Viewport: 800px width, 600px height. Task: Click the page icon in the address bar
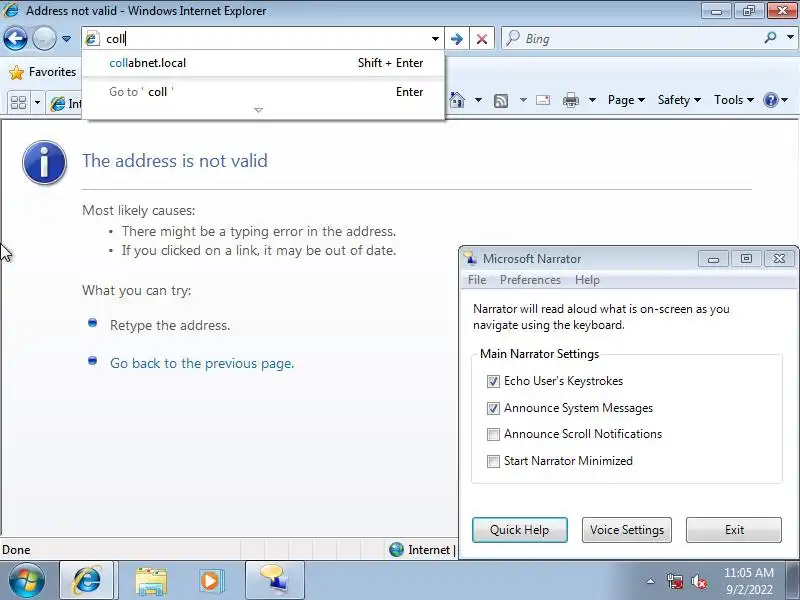pos(92,39)
